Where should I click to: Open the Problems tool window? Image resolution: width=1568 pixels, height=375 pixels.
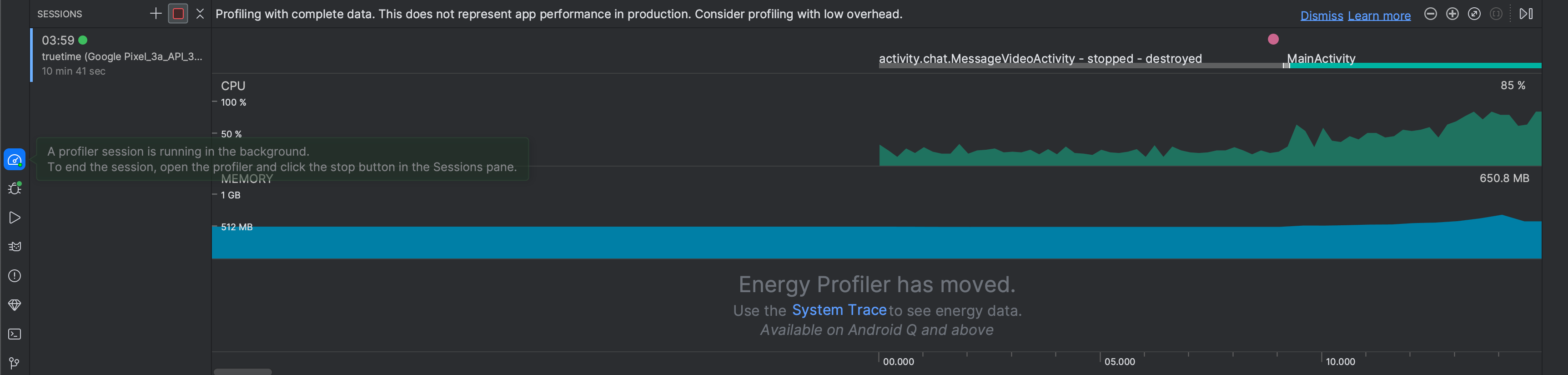(x=15, y=276)
